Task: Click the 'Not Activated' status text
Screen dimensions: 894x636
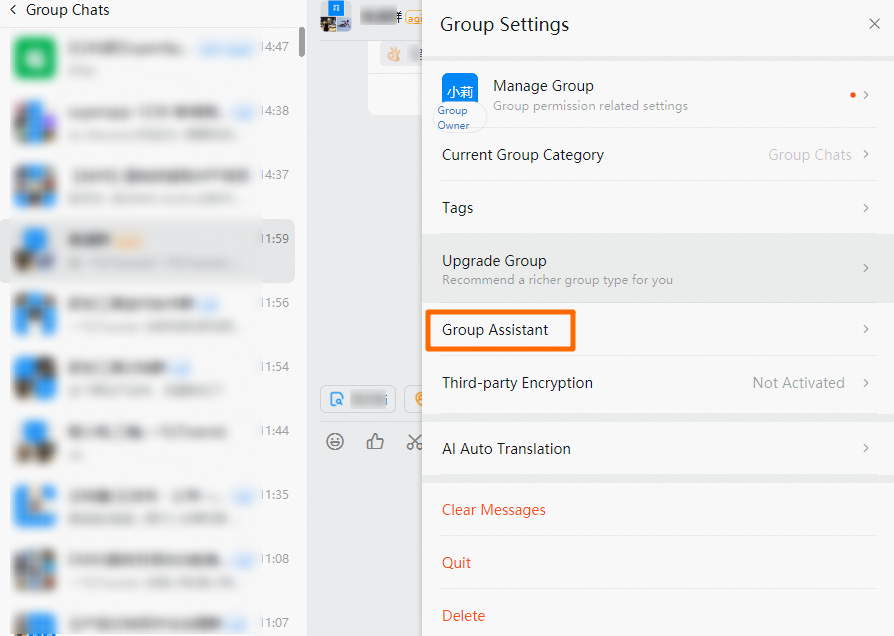Action: point(798,383)
